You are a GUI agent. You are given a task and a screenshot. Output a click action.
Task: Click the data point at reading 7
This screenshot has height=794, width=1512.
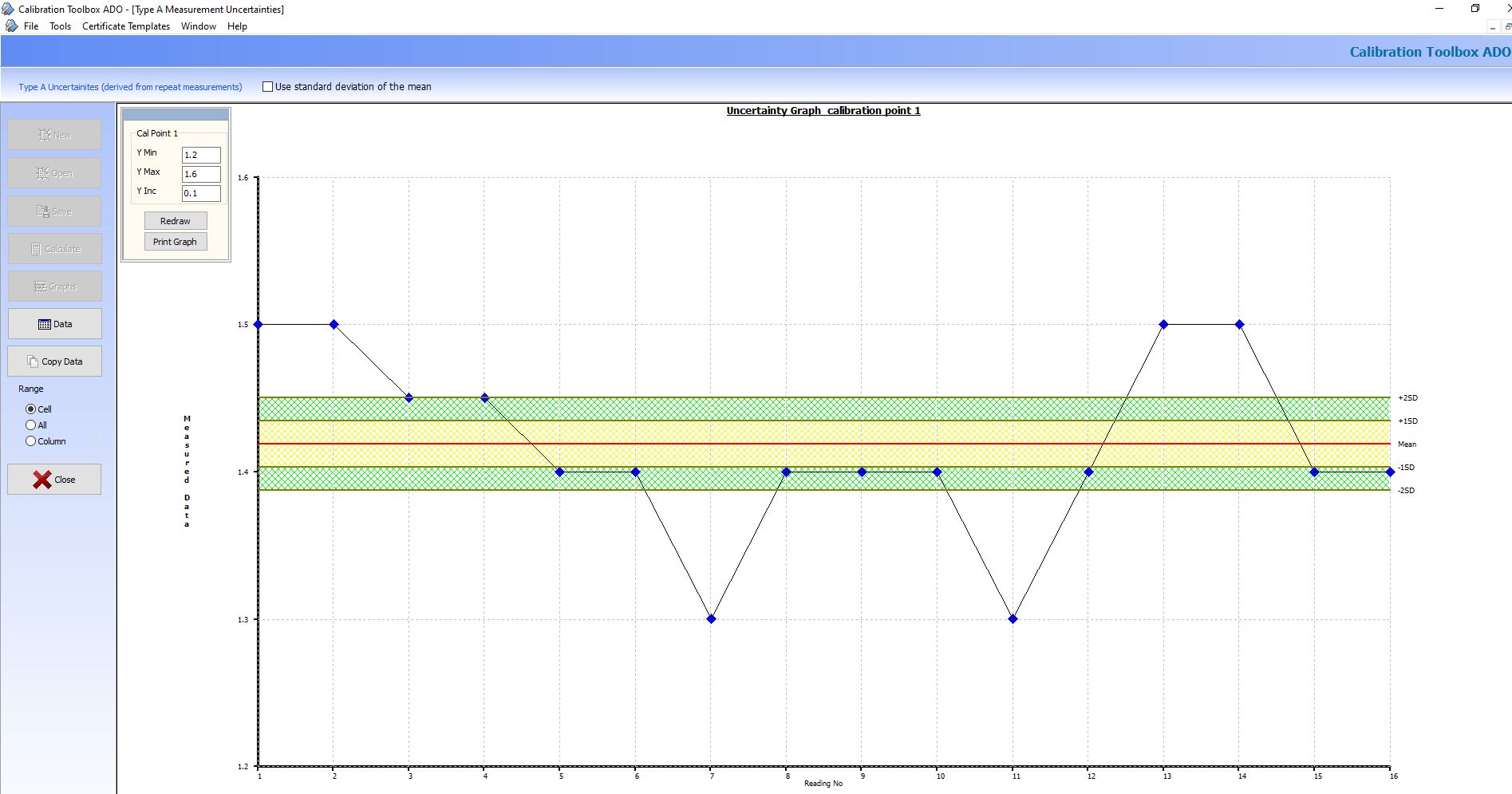click(712, 619)
